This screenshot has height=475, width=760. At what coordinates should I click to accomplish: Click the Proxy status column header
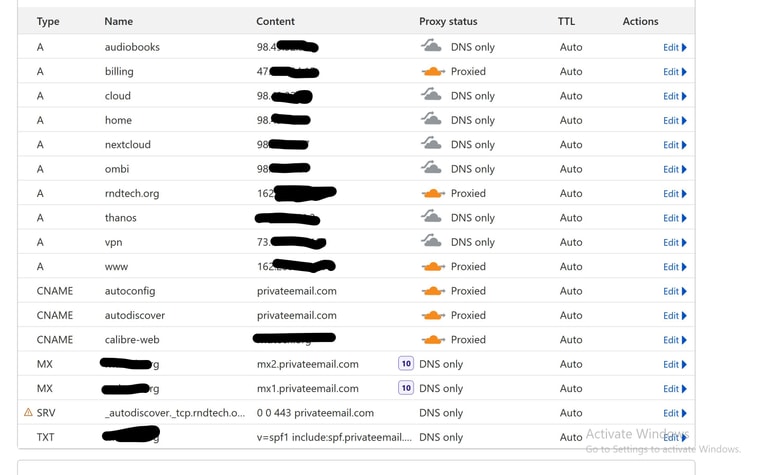click(448, 22)
